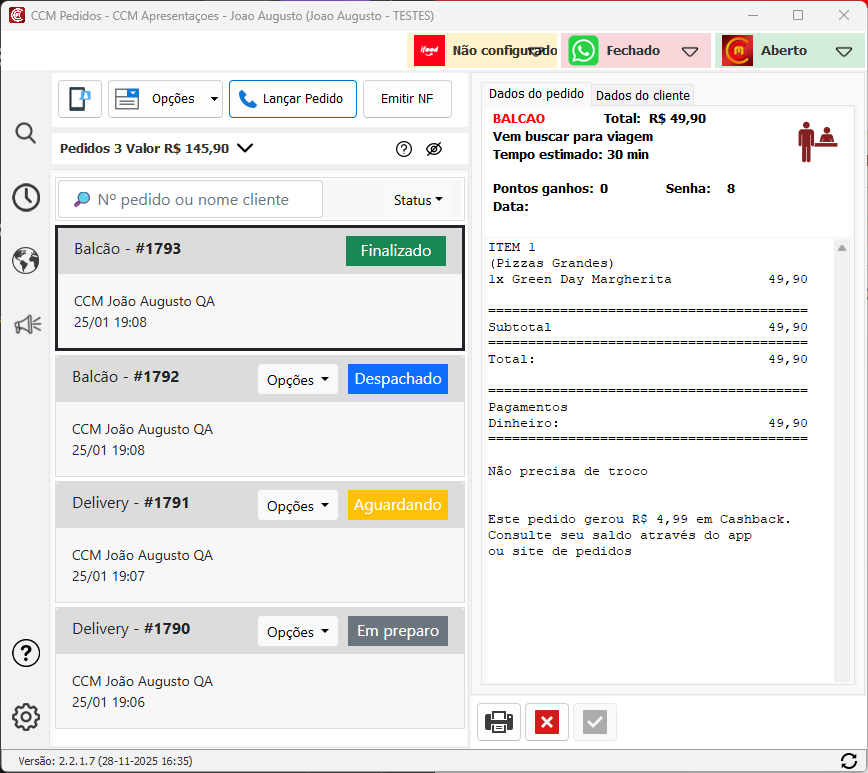
Task: Click the refresh sync icon in status bar
Action: coord(849,761)
